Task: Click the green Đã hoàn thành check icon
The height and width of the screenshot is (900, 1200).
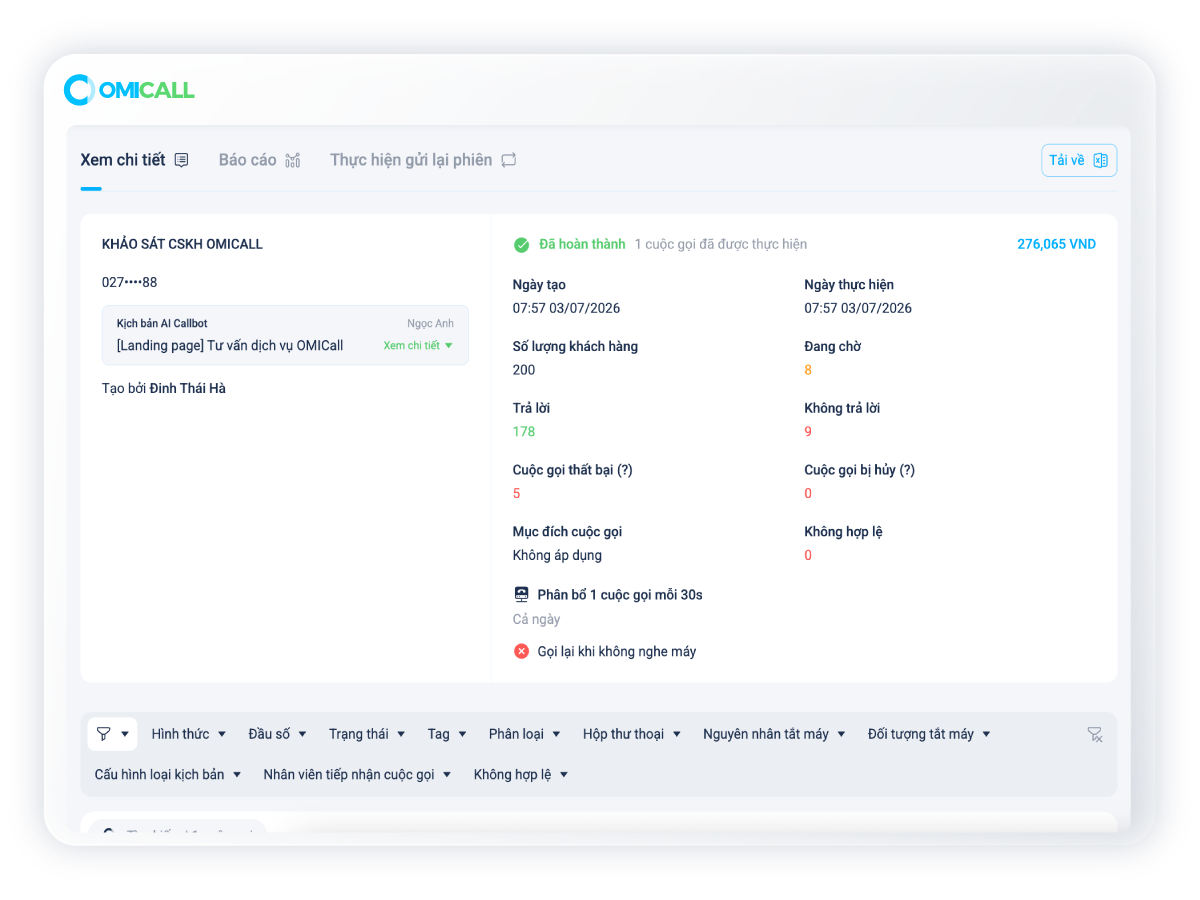Action: point(521,244)
